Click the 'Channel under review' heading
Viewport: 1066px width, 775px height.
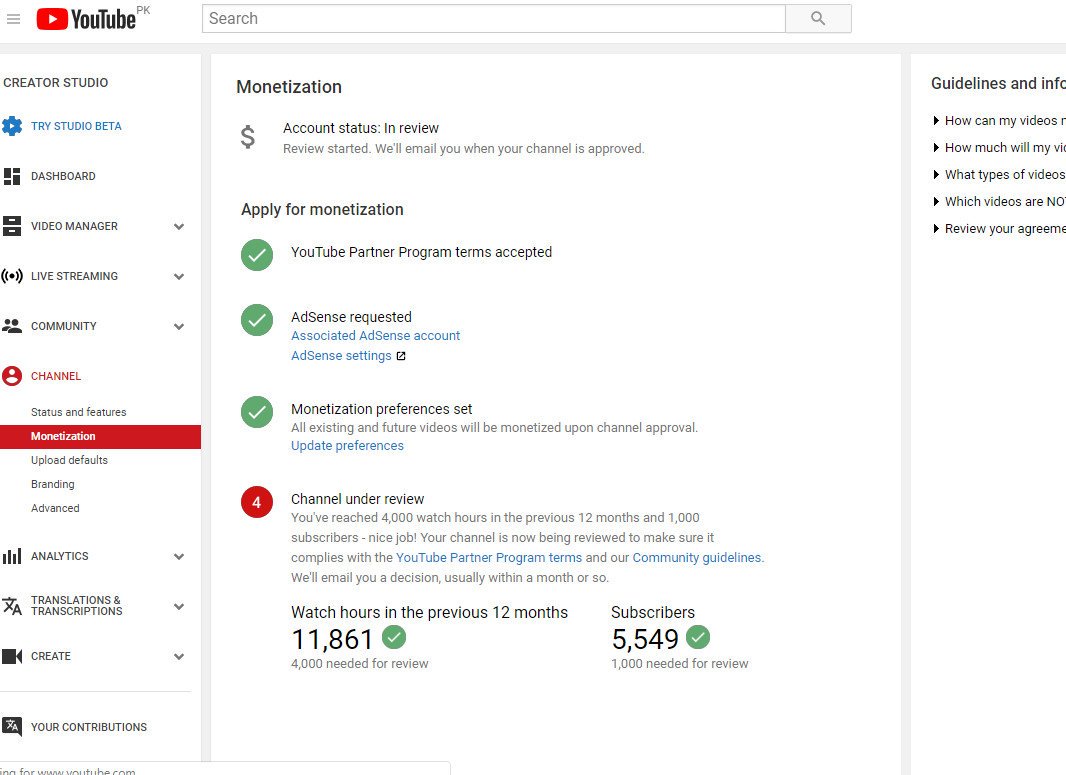click(358, 499)
